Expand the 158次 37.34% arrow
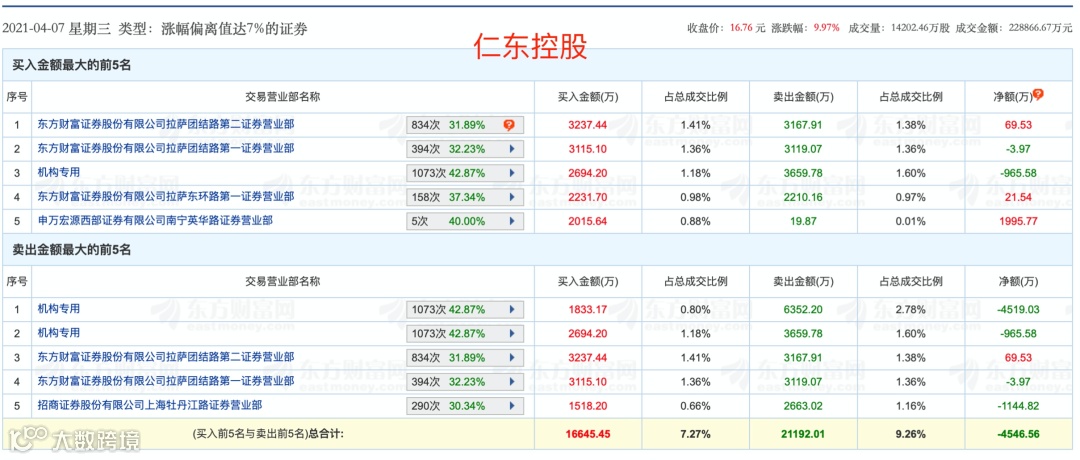 [512, 197]
